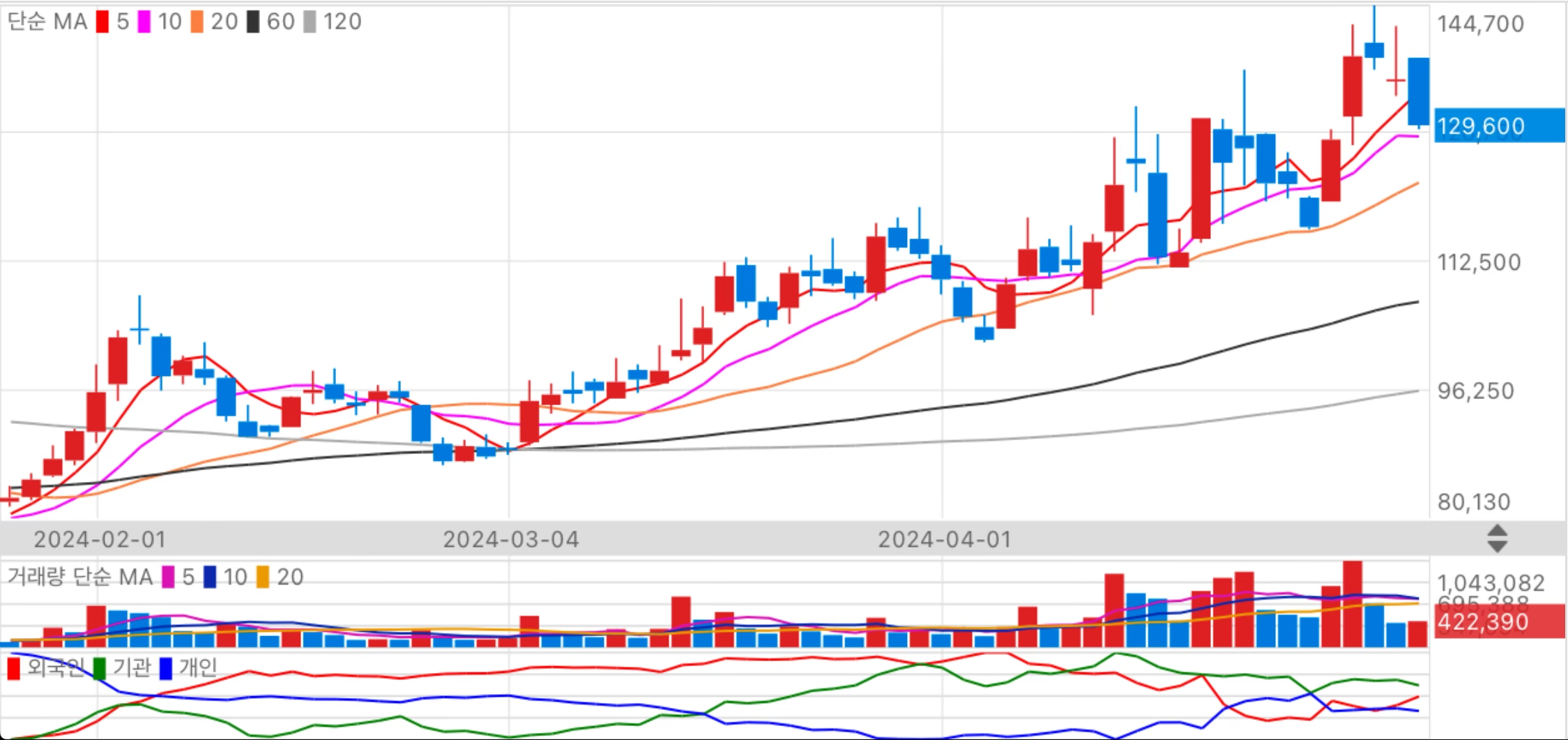
Task: Click the 80,130 price axis label
Action: click(x=1474, y=501)
